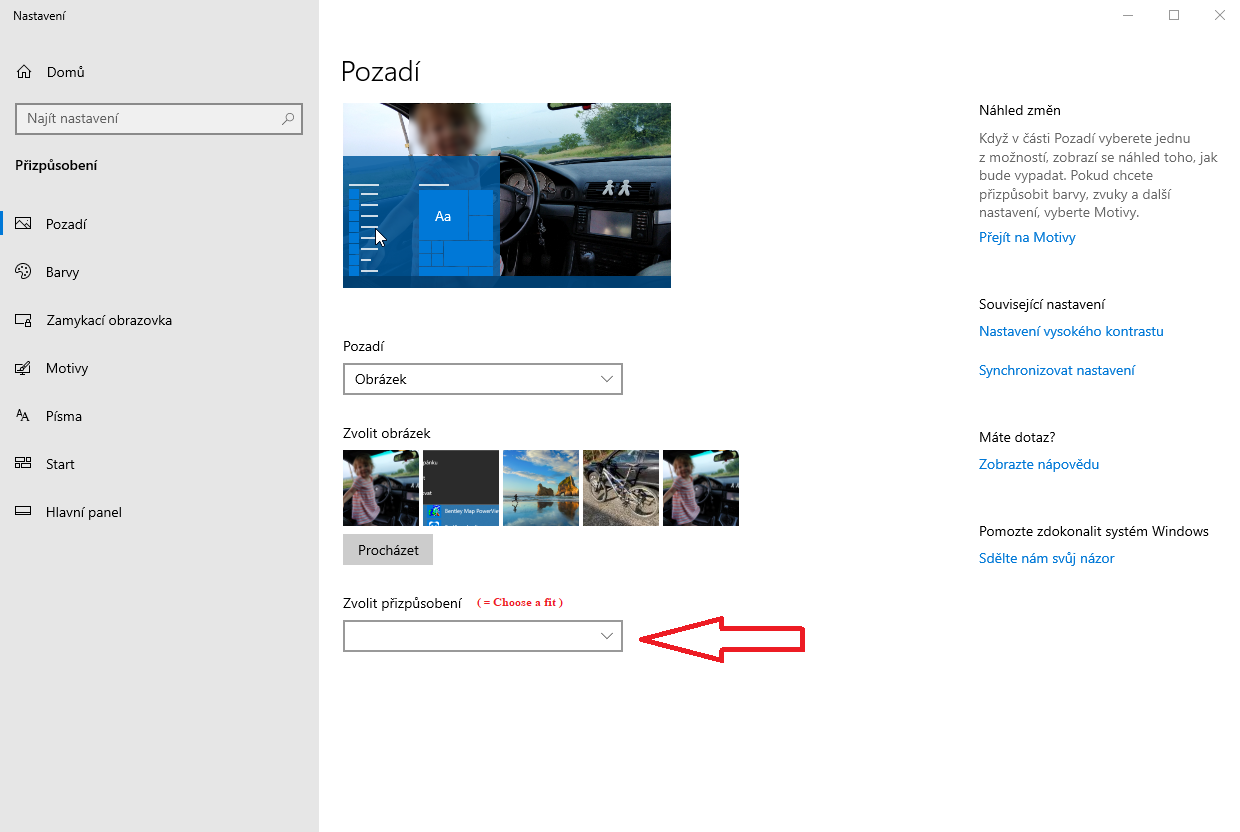Open the Synchronizovat nastavení link

(x=1057, y=370)
